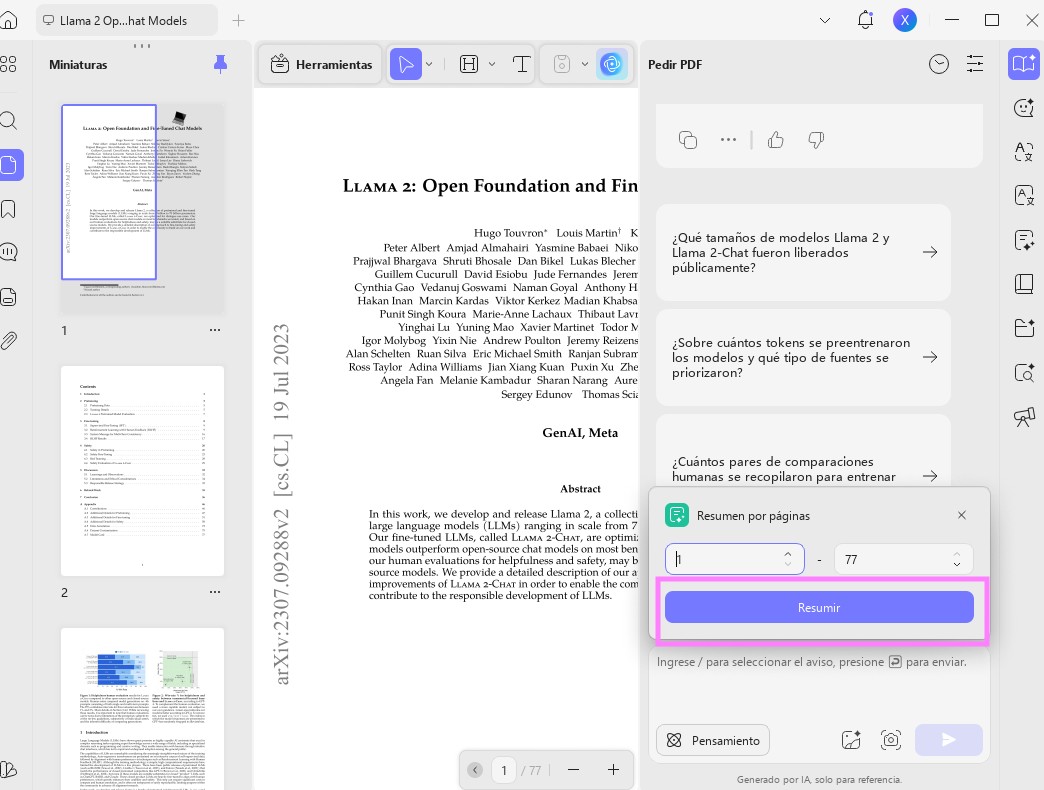Screen dimensions: 1044x790
Task: Select the highlight H tool
Action: [469, 64]
